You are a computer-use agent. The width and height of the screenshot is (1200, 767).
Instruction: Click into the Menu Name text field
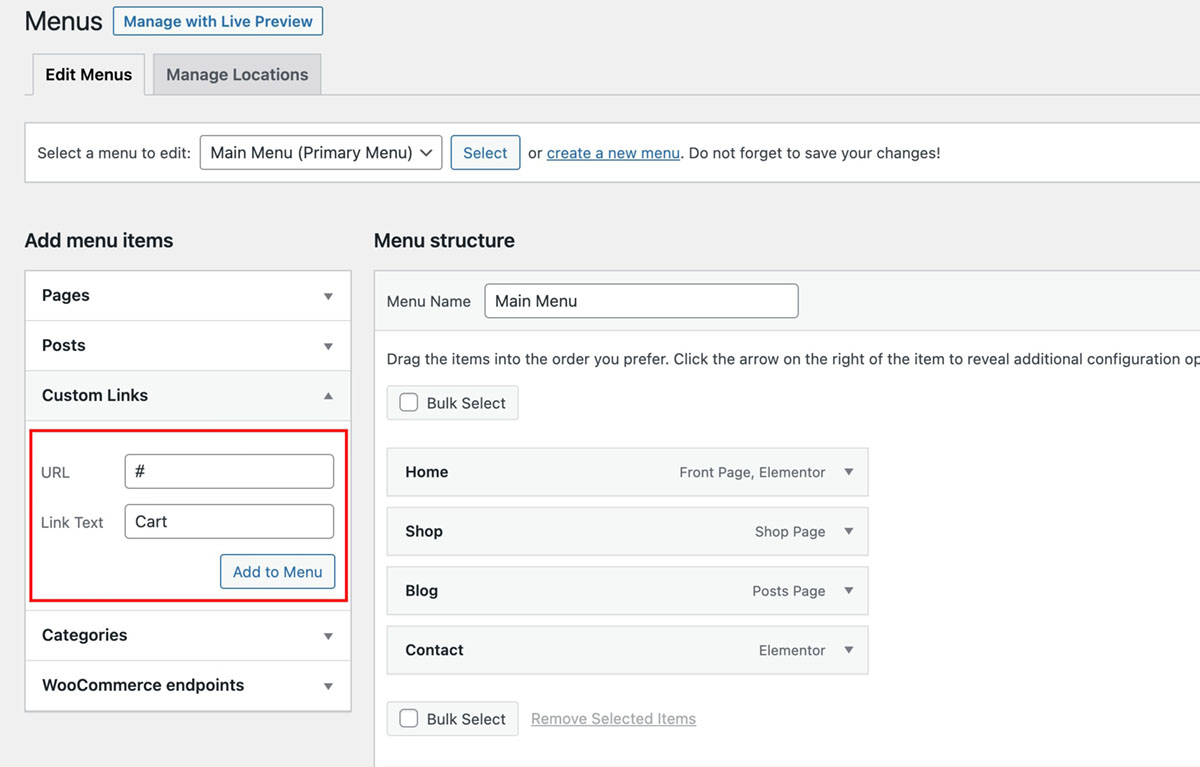(641, 301)
